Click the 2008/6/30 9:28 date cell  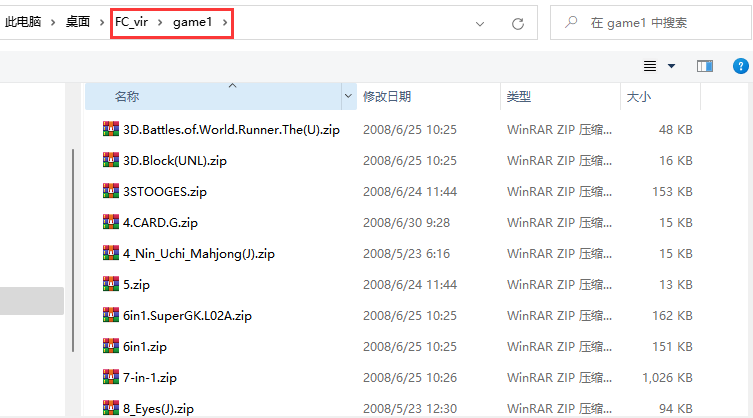tap(406, 222)
